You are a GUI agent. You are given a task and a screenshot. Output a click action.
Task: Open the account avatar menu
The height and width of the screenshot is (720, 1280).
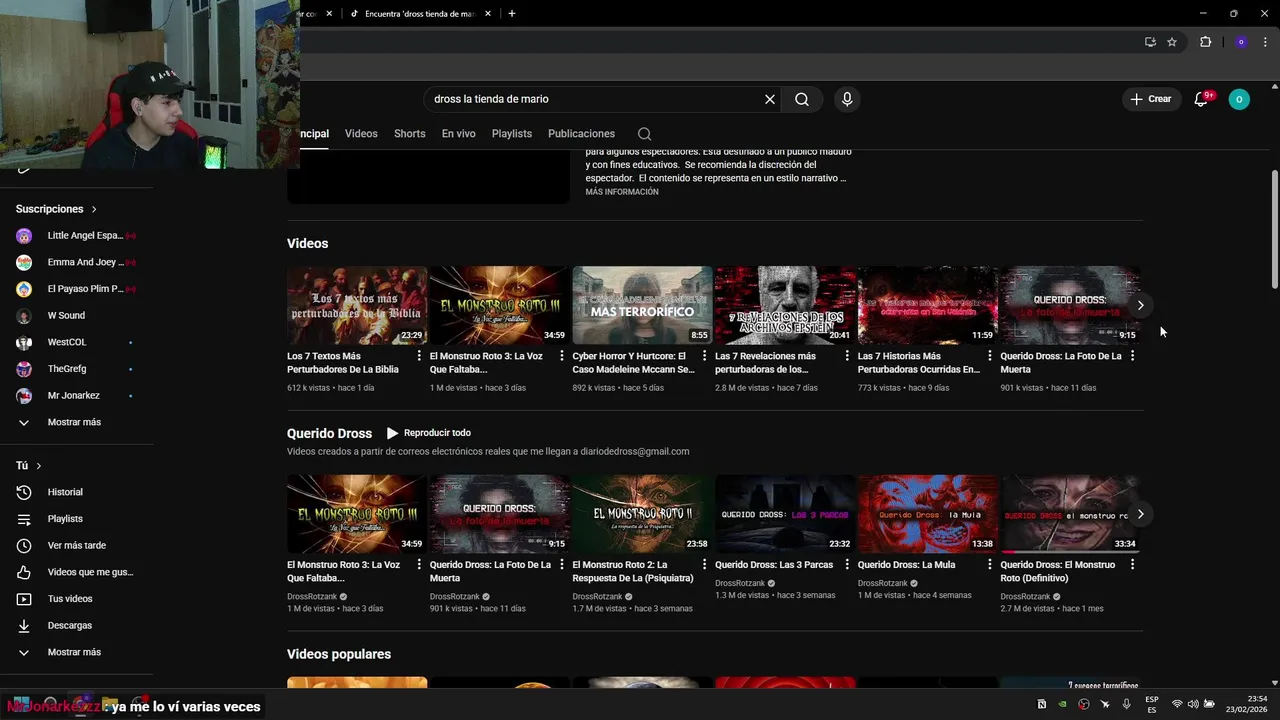tap(1239, 99)
